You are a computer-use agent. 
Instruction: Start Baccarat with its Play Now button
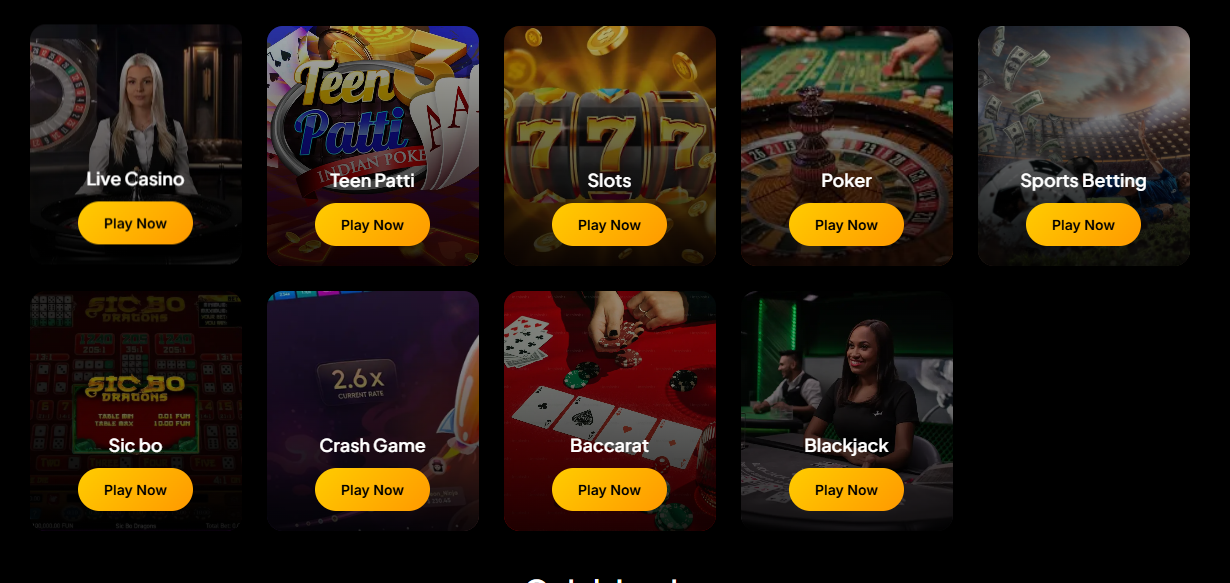tap(609, 490)
